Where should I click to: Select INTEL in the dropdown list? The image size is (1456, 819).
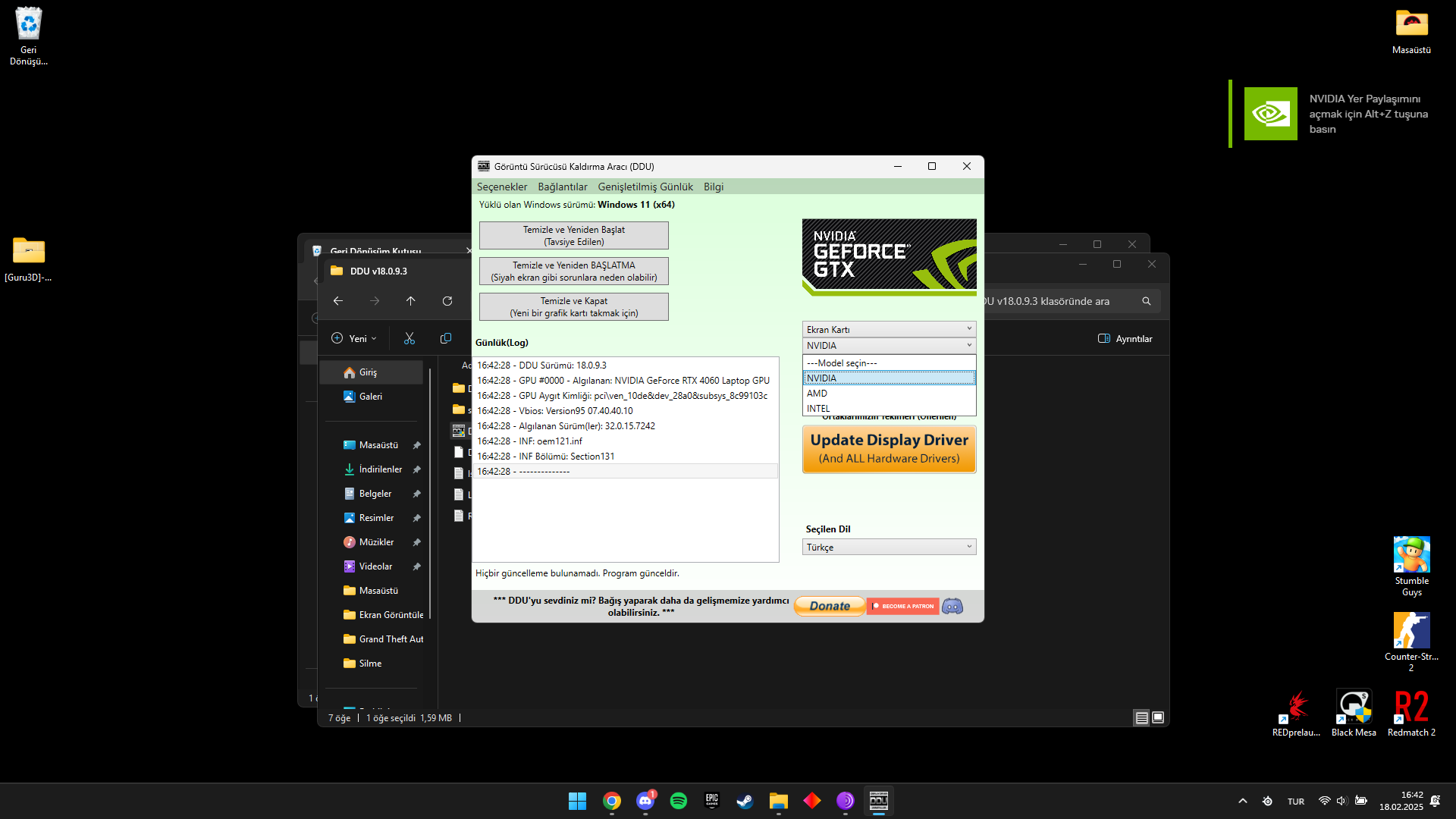[x=889, y=409]
